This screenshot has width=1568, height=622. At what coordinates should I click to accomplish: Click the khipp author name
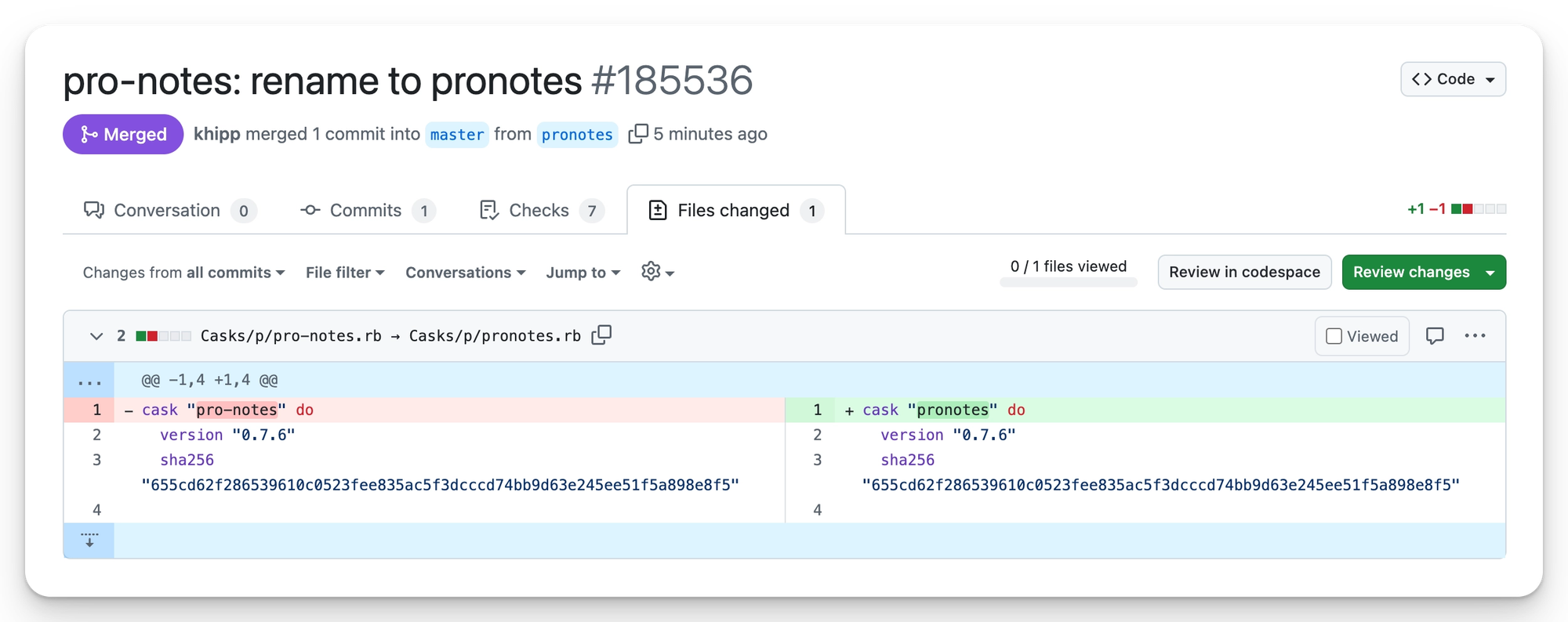coord(217,134)
